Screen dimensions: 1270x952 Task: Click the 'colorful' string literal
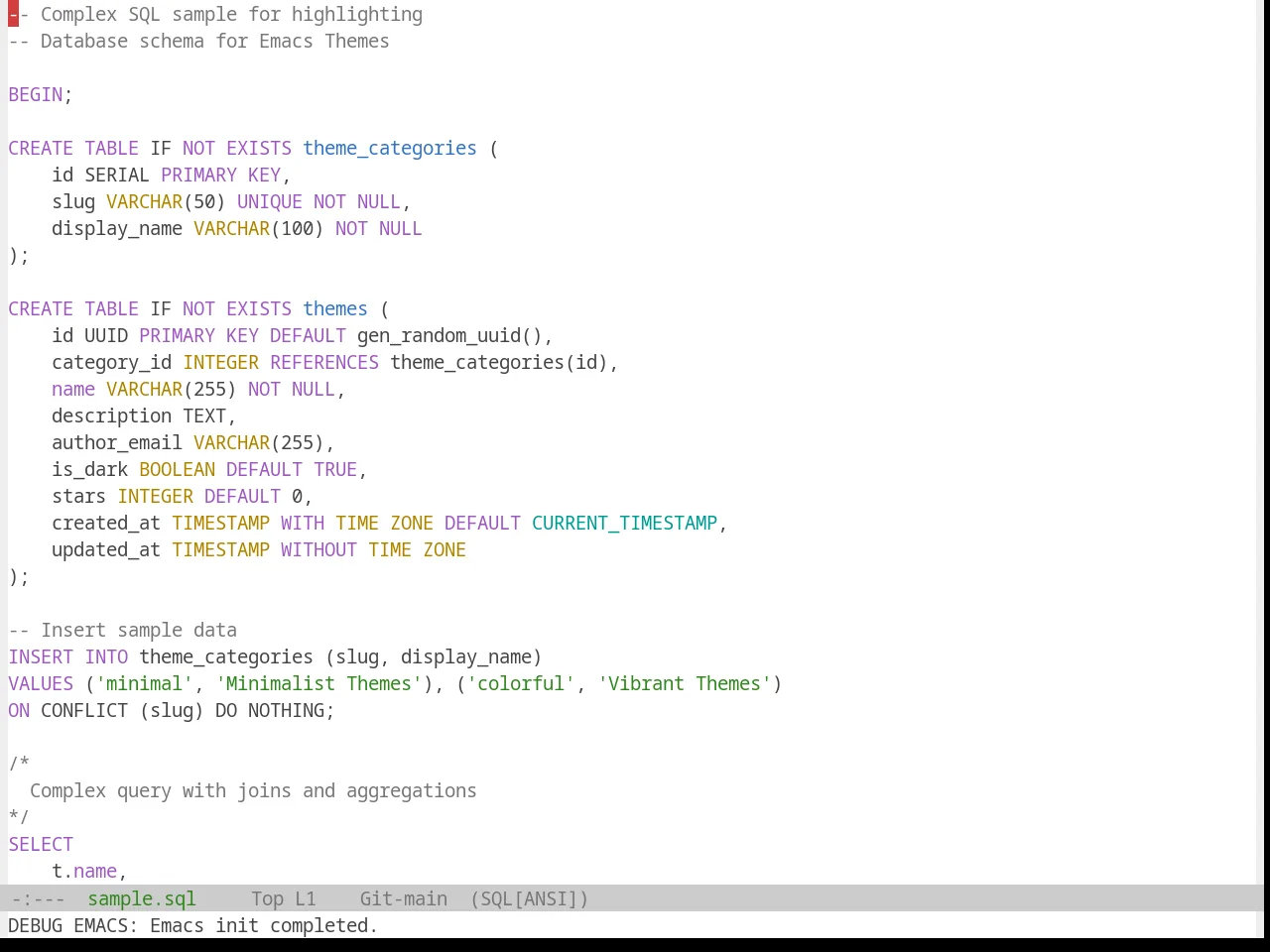pos(521,684)
